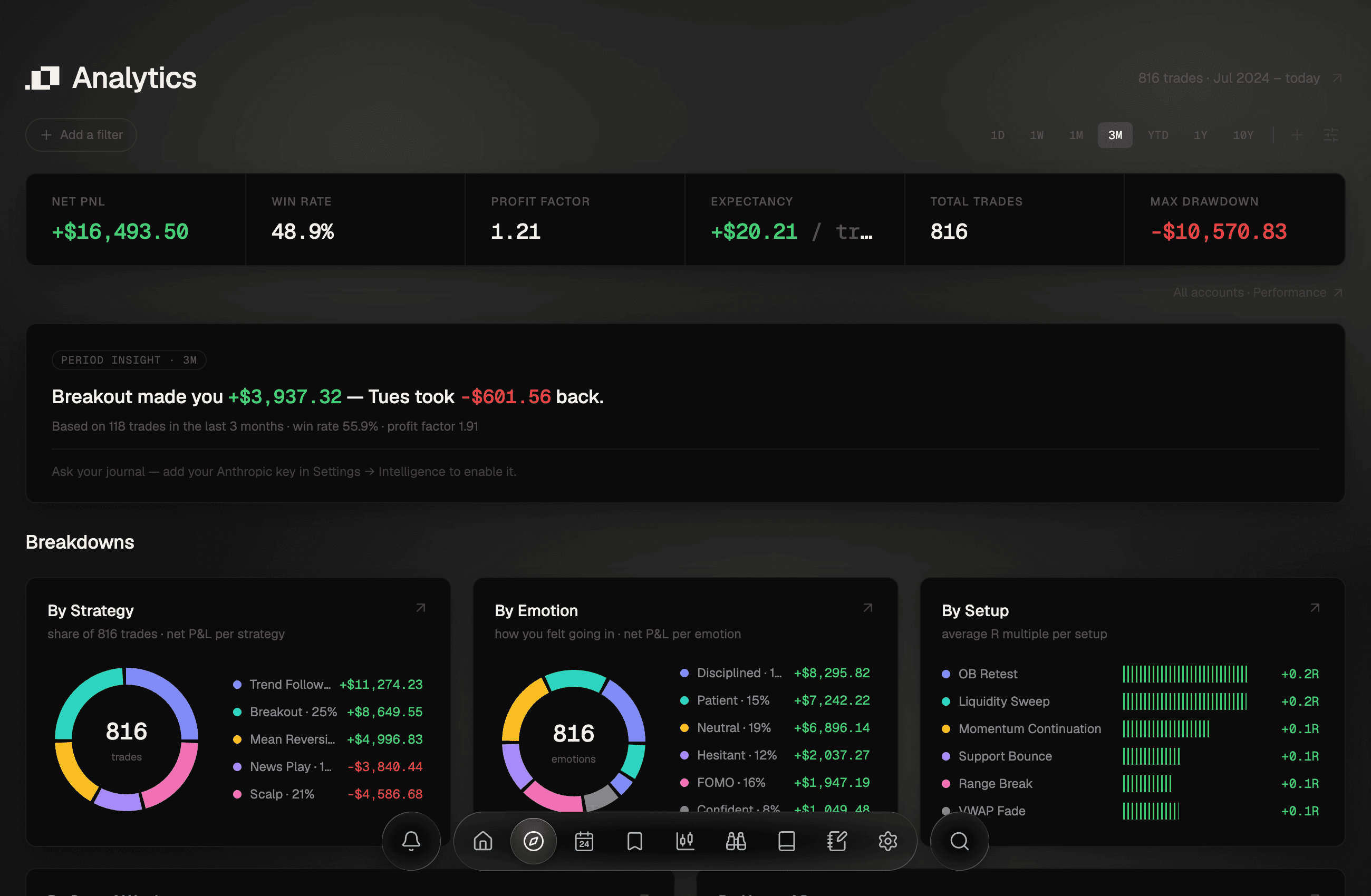Click Liquidity Sweep green bar
The image size is (1371, 896).
[1184, 702]
